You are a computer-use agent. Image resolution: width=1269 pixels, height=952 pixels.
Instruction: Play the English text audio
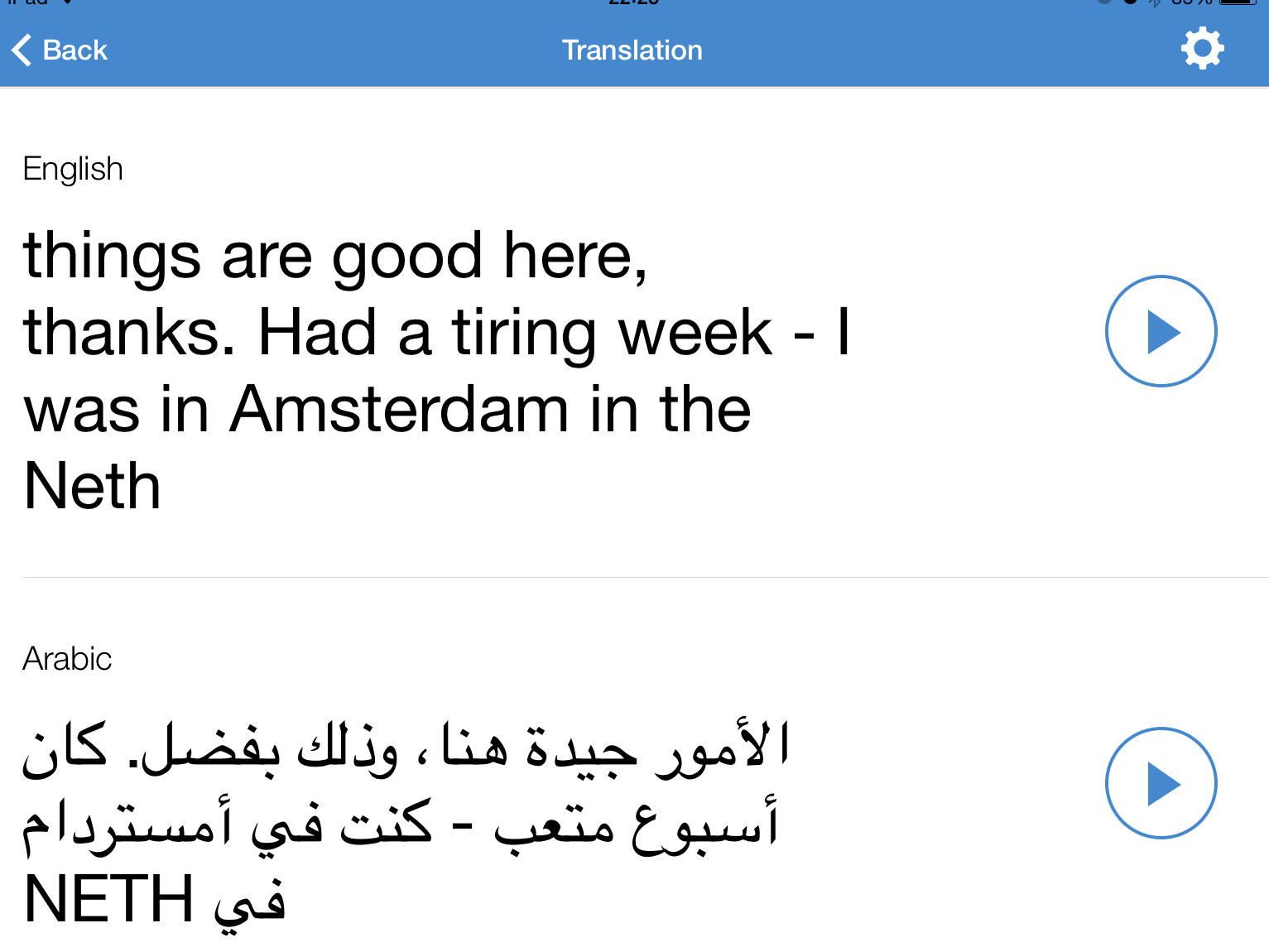pyautogui.click(x=1161, y=331)
